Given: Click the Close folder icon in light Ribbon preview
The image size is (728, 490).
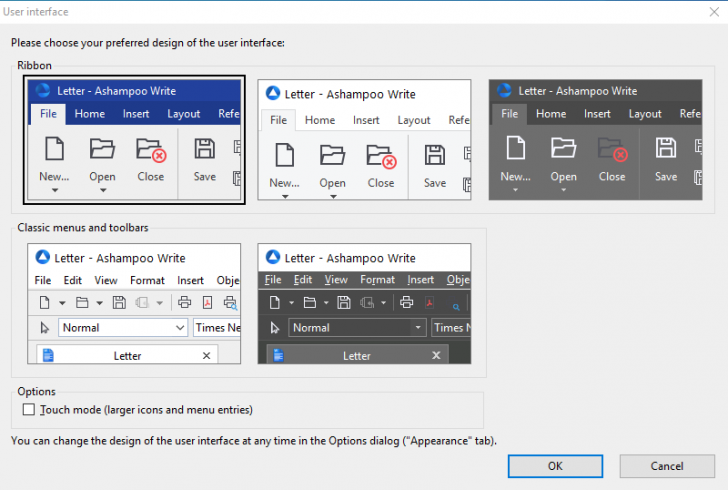Looking at the screenshot, I should 381,155.
